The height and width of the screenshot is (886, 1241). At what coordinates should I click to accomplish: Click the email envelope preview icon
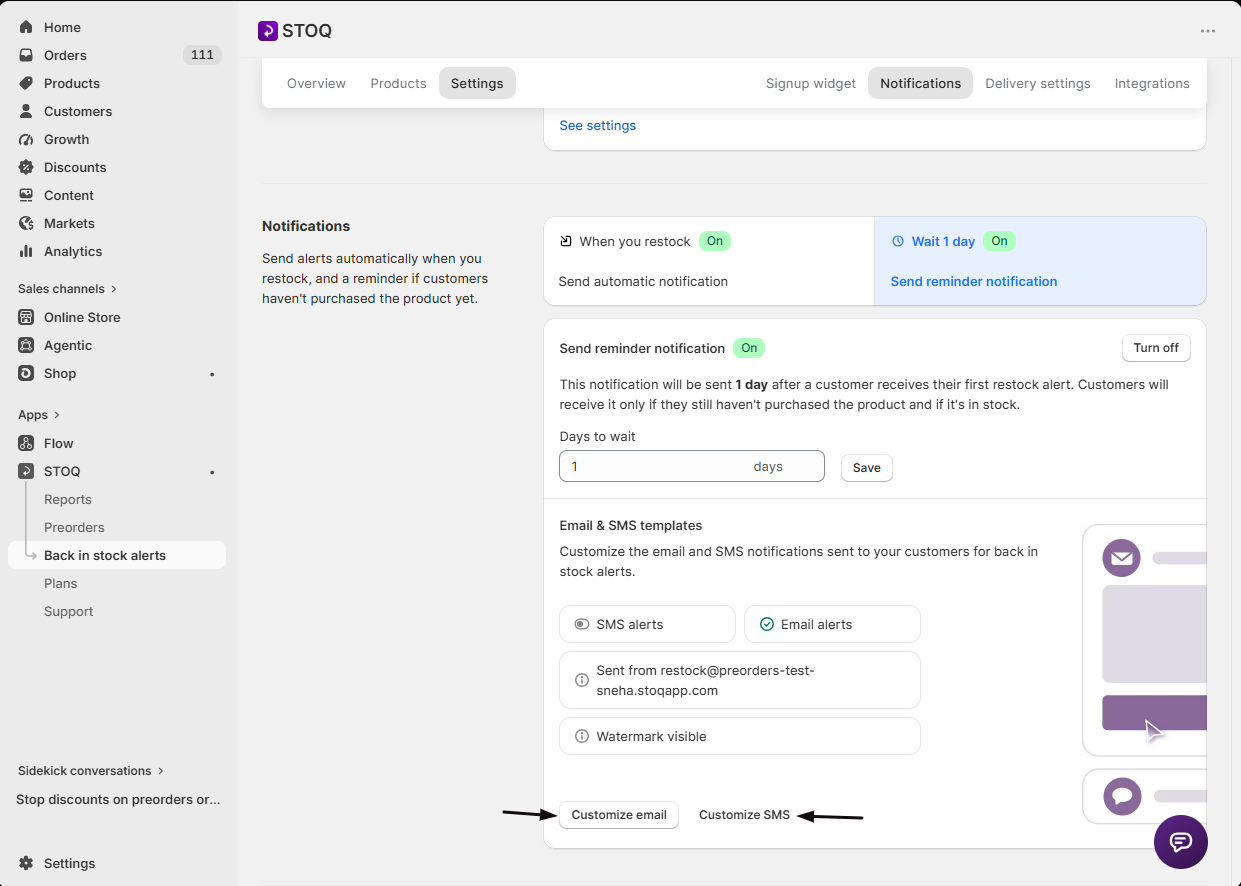tap(1121, 558)
